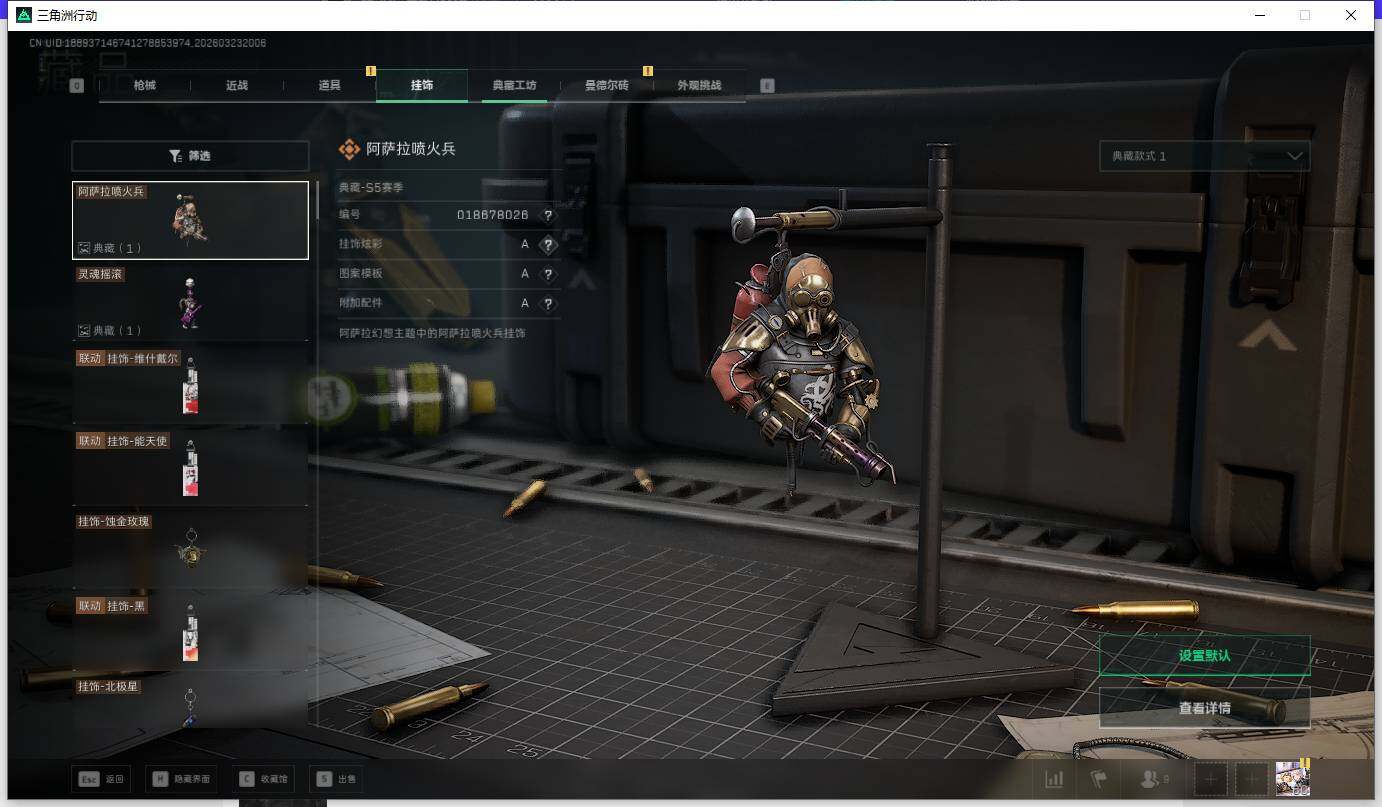The width and height of the screenshot is (1382, 807).
Task: Switch to the 枪械 tab
Action: 145,86
